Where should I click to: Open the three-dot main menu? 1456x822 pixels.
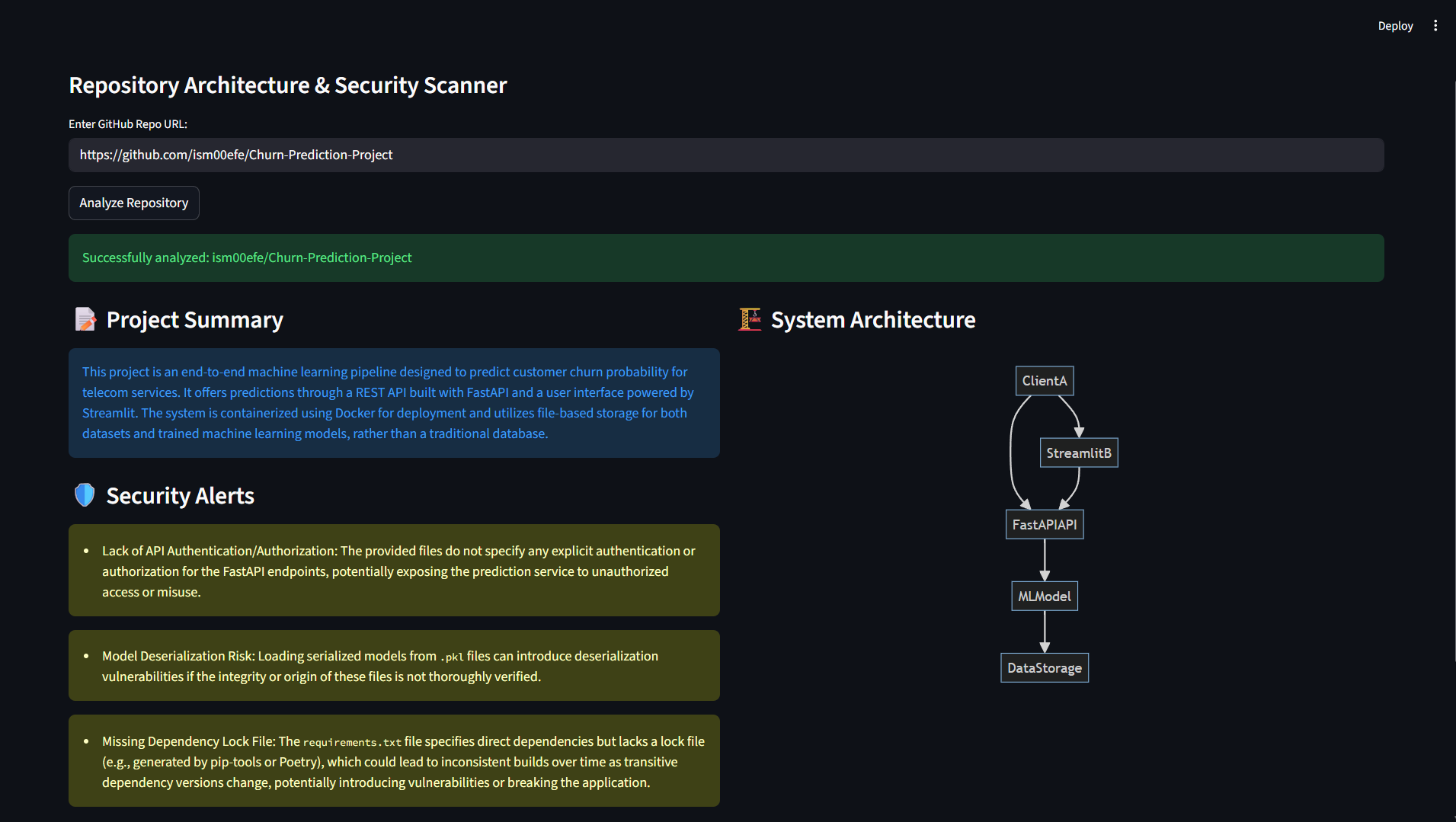(1435, 26)
